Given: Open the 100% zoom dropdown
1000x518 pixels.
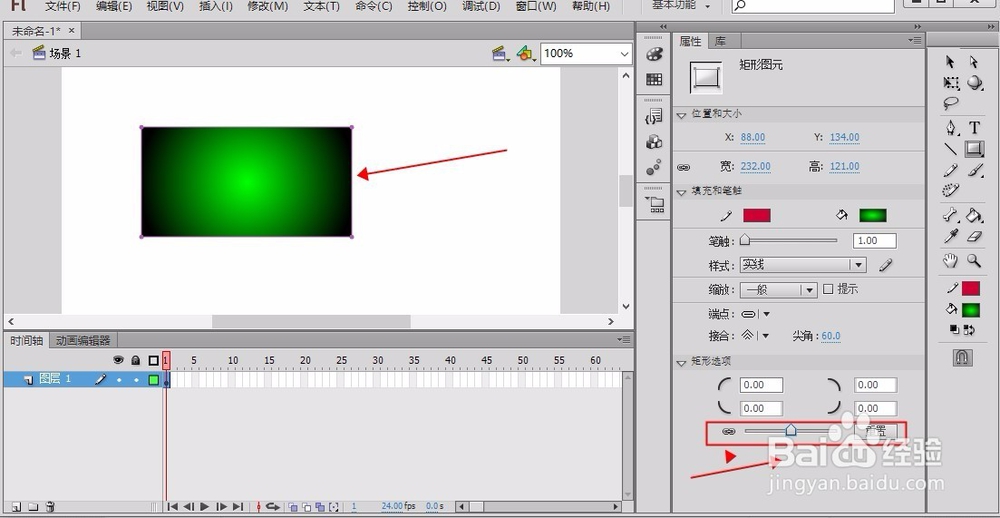Looking at the screenshot, I should coord(625,54).
